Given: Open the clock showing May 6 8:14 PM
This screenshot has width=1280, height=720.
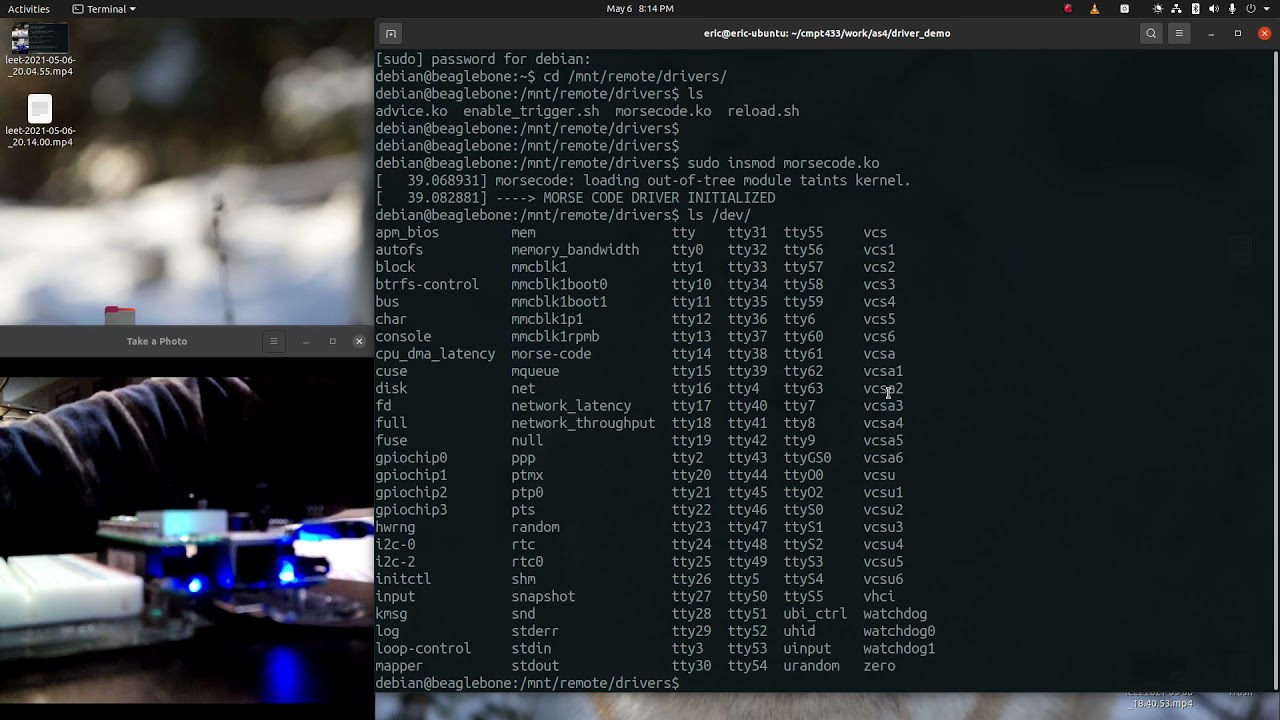Looking at the screenshot, I should pyautogui.click(x=640, y=9).
